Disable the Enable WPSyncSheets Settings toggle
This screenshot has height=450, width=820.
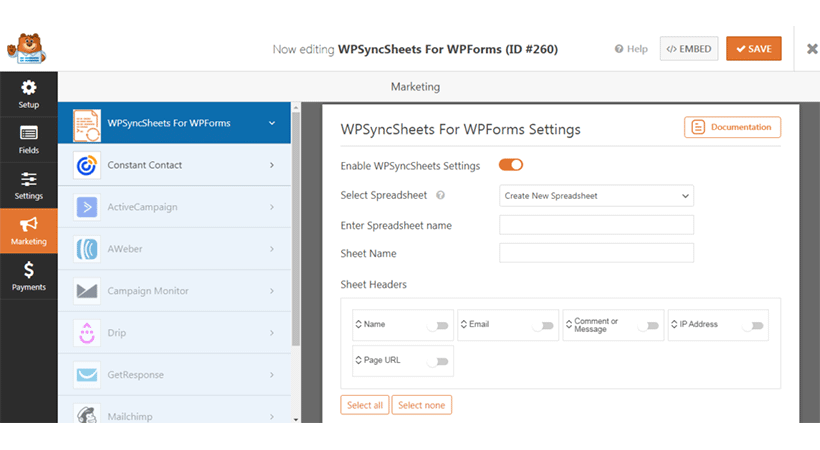click(x=510, y=165)
